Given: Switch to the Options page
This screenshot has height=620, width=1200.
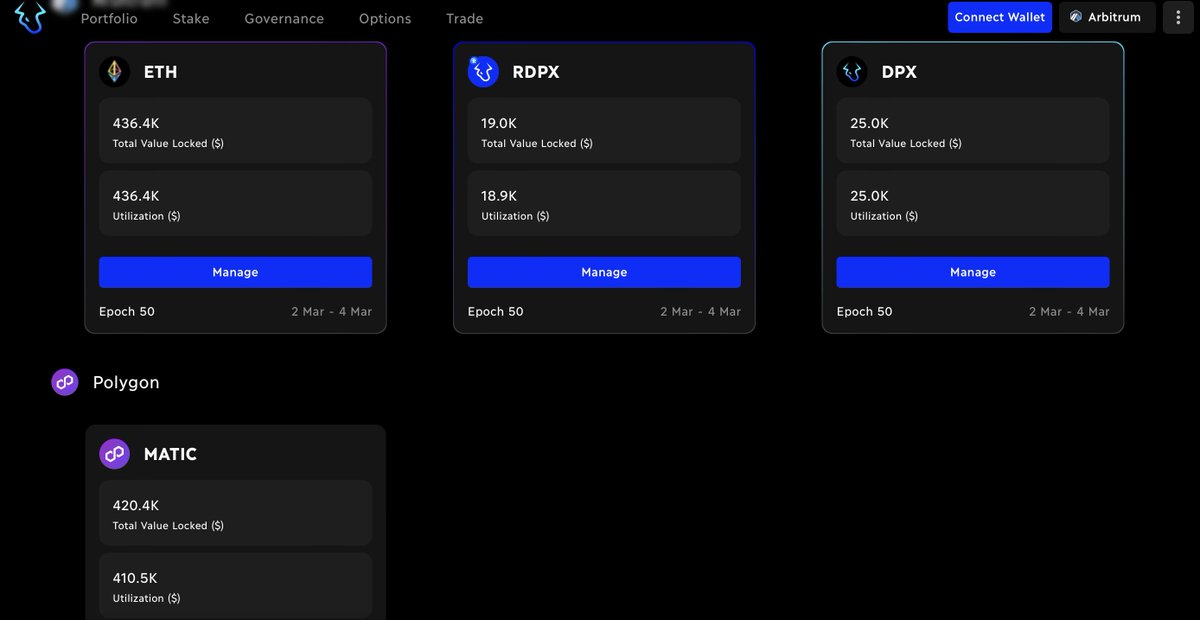Looking at the screenshot, I should click(385, 18).
